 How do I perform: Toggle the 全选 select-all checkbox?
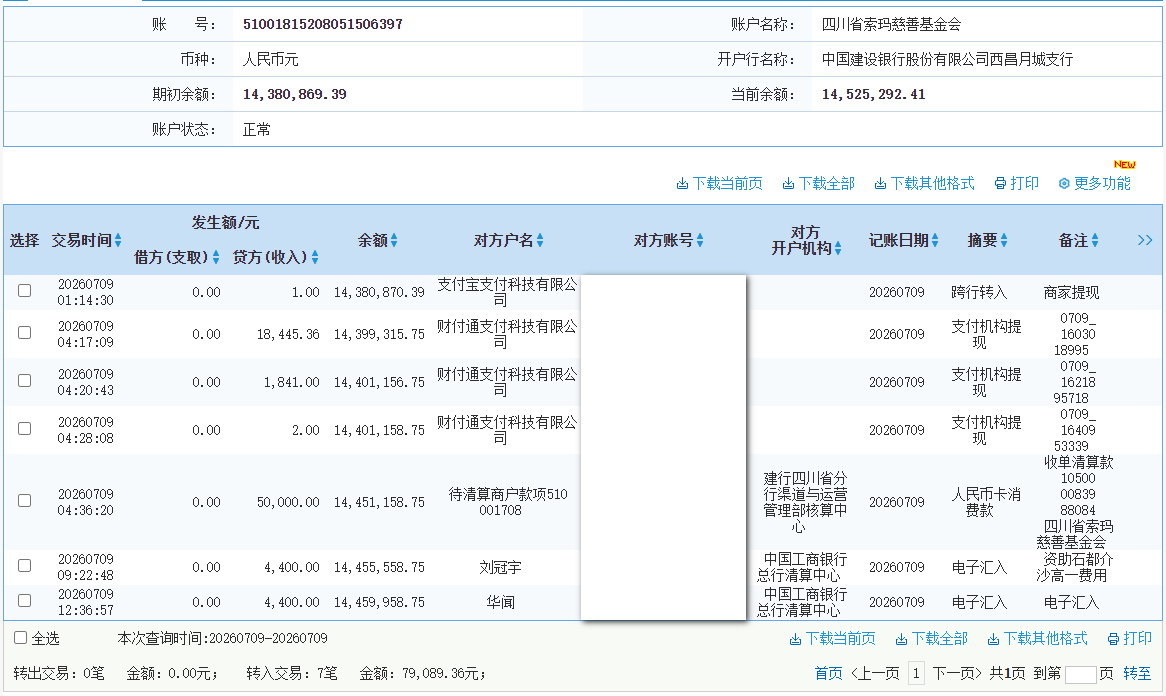[21, 638]
